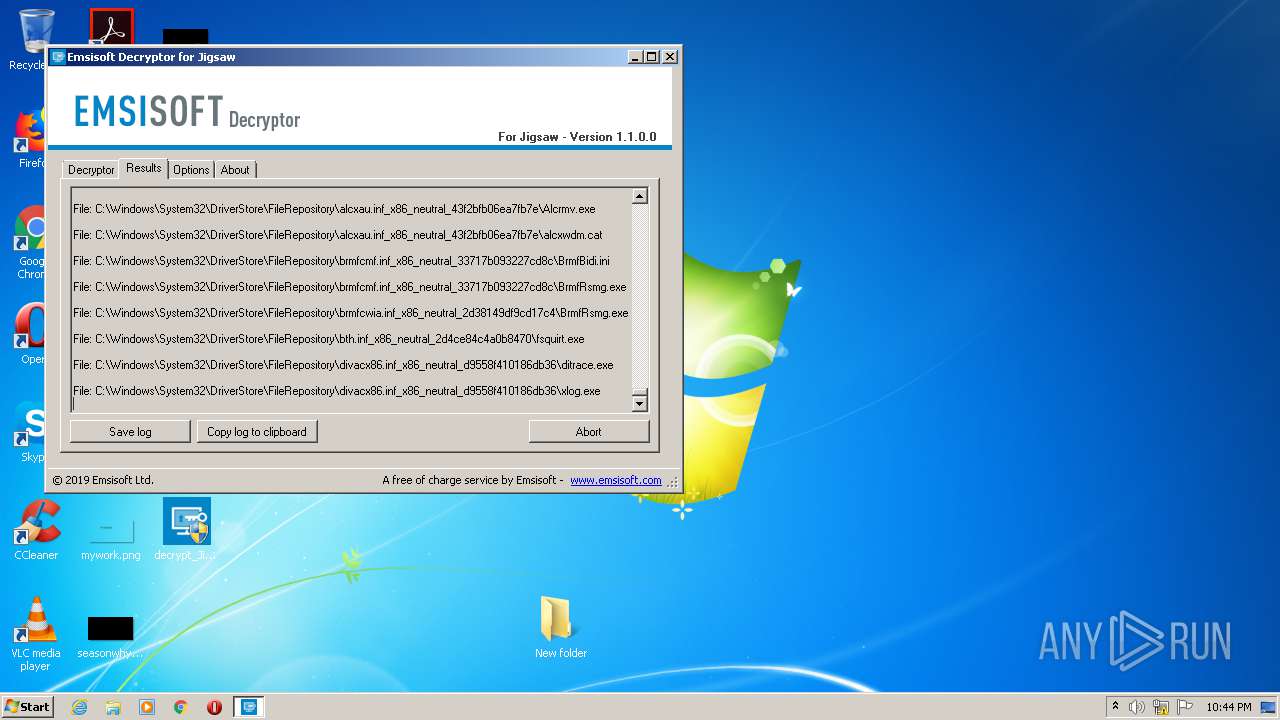Screen dimensions: 1280x720
Task: Select the seasonwhy... desktop file
Action: (x=111, y=637)
